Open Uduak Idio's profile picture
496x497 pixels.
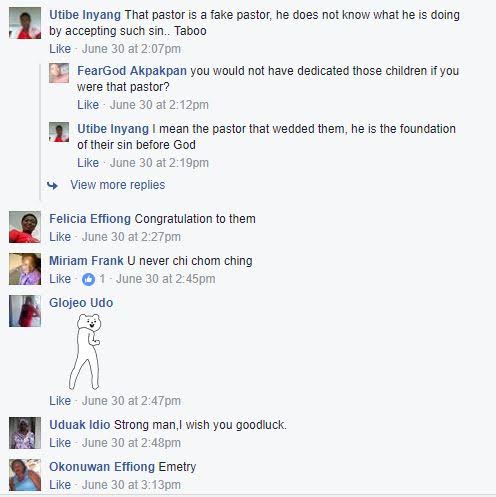coord(25,433)
